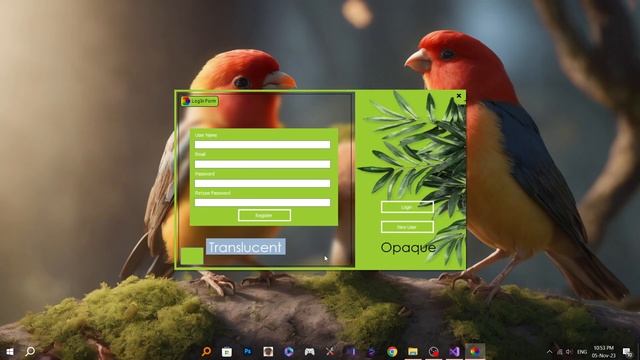Open the clock showing 10:53 PM
Viewport: 640px width, 360px height.
604,351
